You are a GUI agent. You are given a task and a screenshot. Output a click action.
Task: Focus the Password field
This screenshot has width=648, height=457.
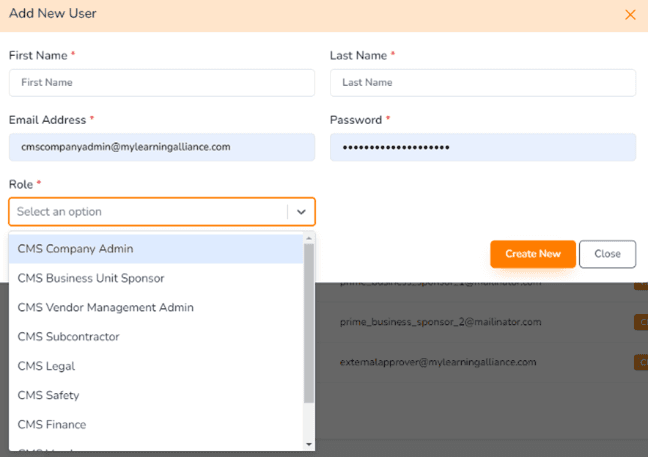coord(482,147)
